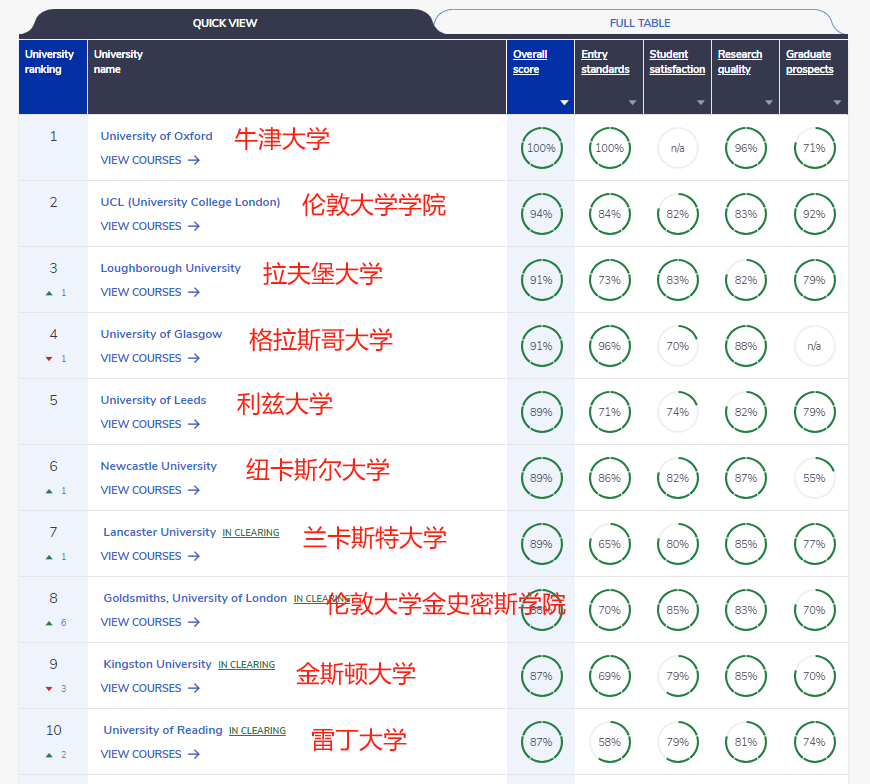The image size is (870, 784).
Task: Click View Courses under UCL
Action: pos(150,226)
